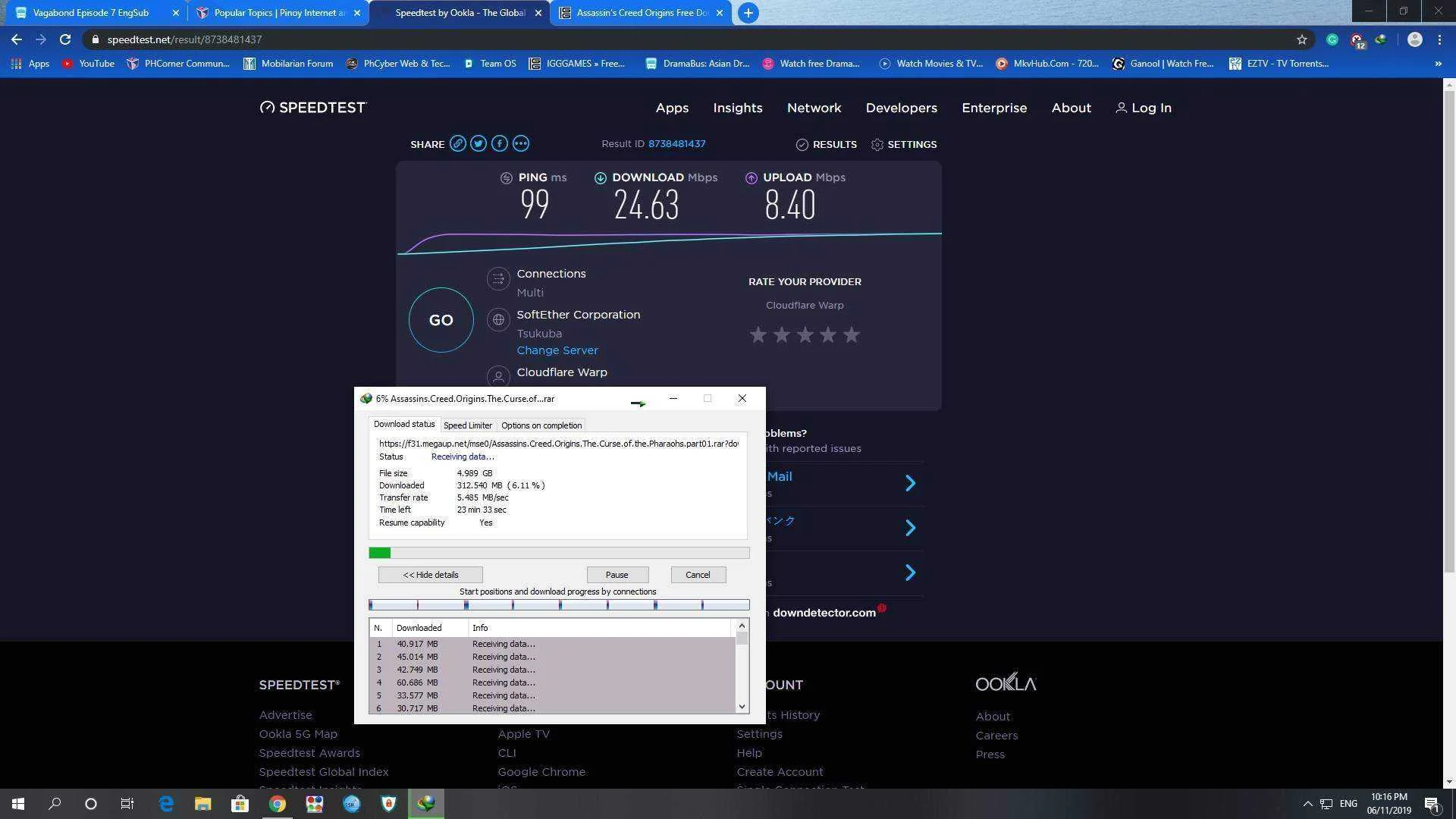This screenshot has height=819, width=1456.
Task: Reload the speedtest page
Action: click(65, 39)
